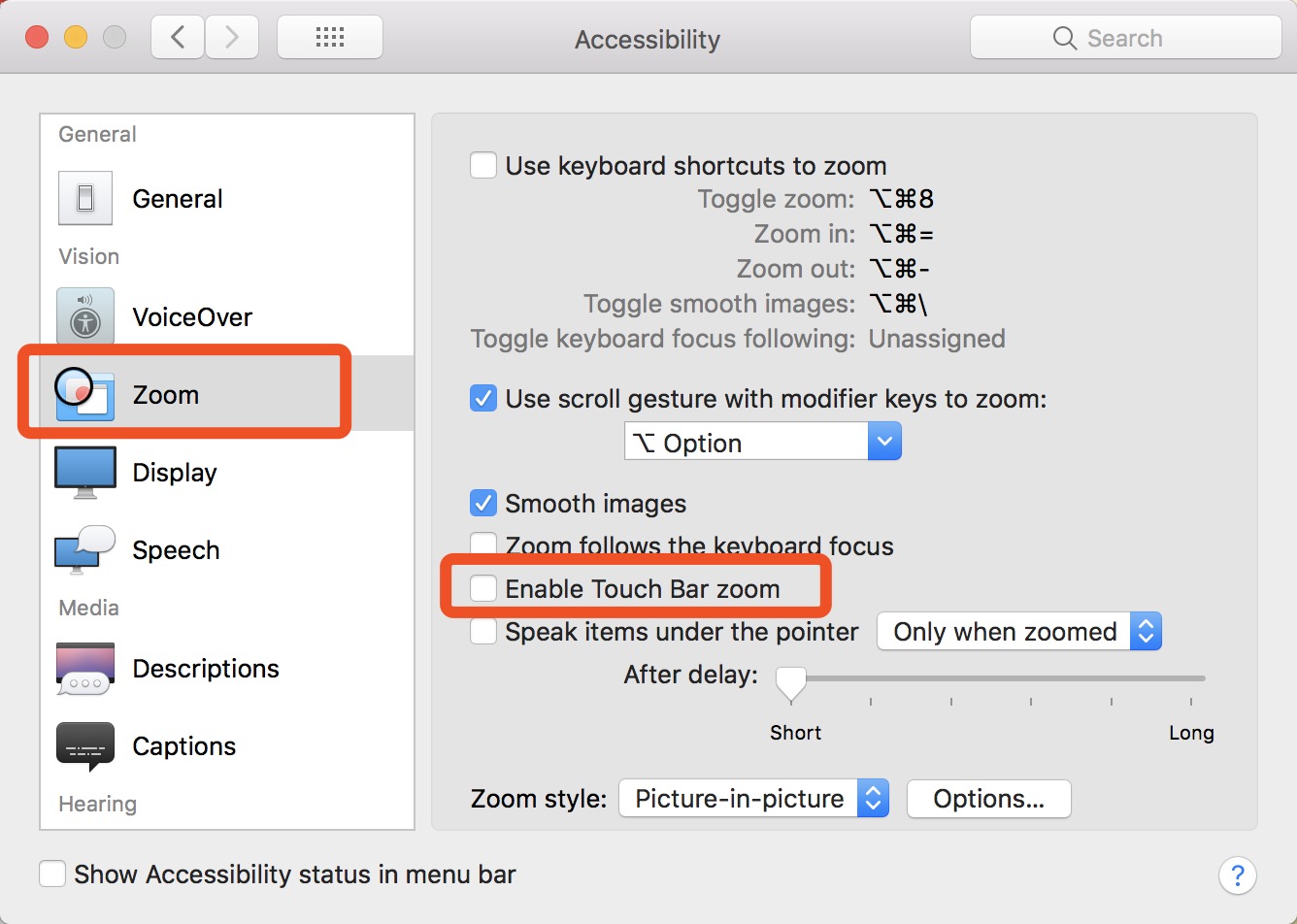Image resolution: width=1297 pixels, height=924 pixels.
Task: Click the Captions icon
Action: tap(84, 745)
